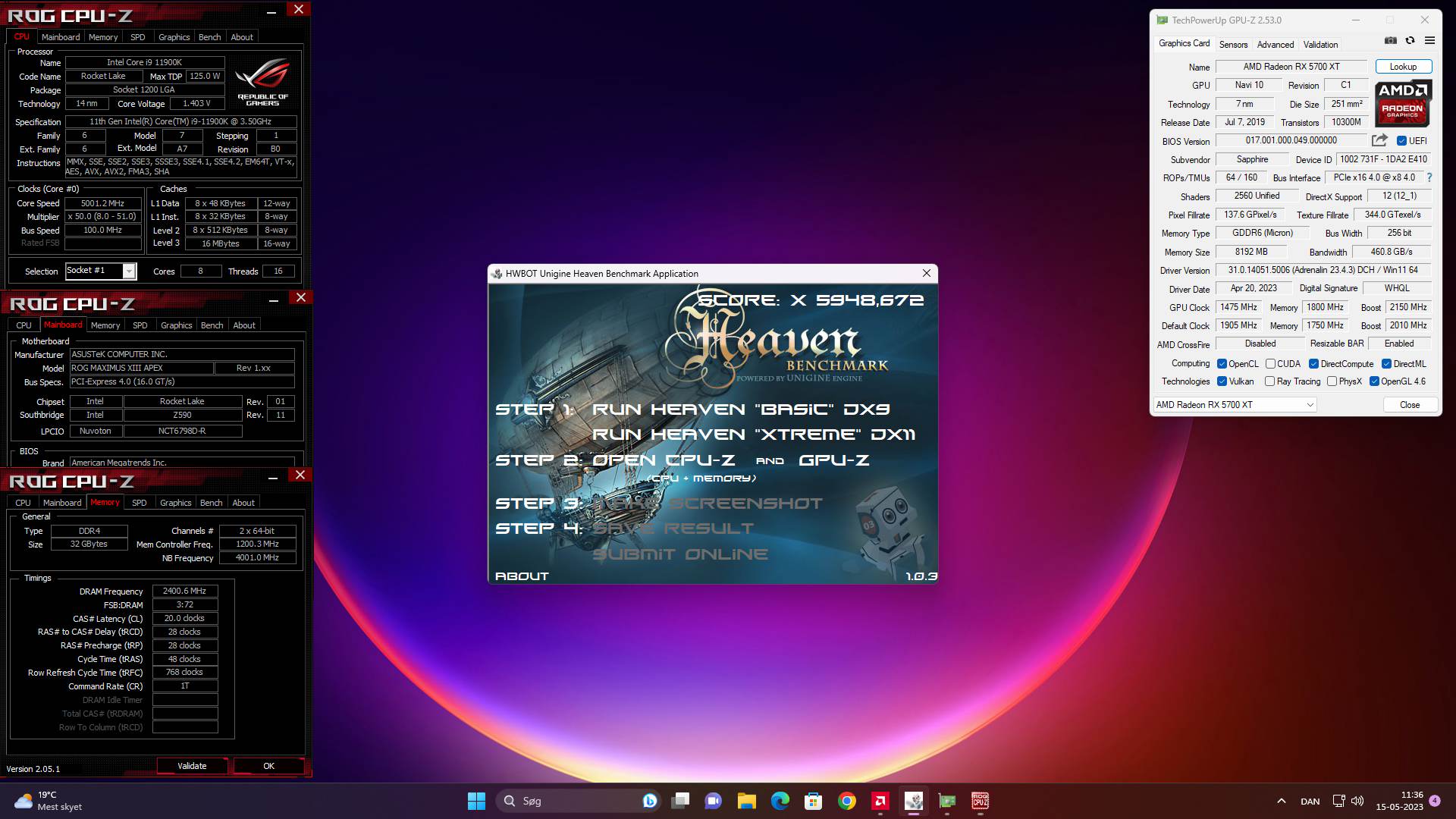1456x819 pixels.
Task: Click the BIOS export share icon in GPU-Z
Action: click(x=1379, y=140)
